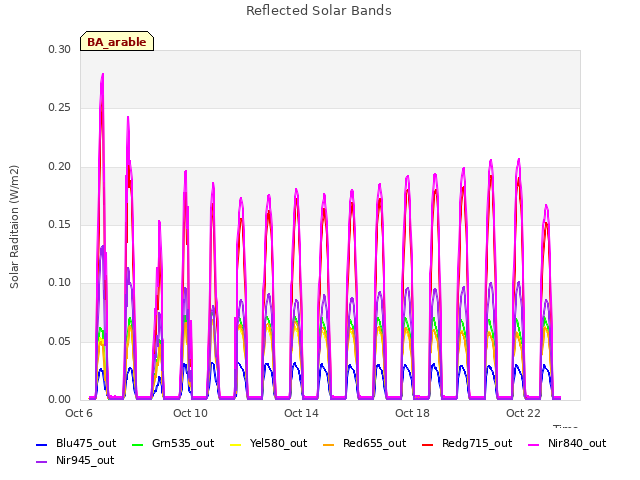Click the 0.10 y-axis label

tap(59, 282)
